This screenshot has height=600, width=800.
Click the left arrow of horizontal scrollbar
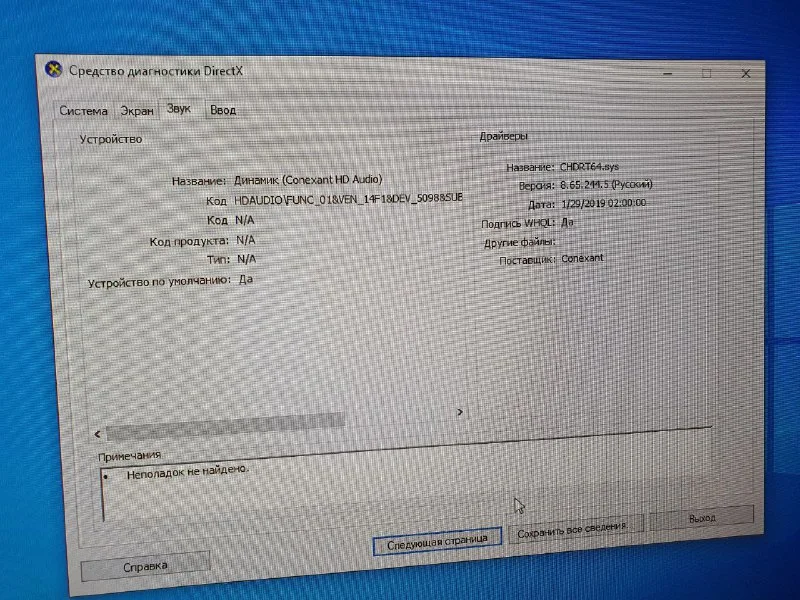coord(97,433)
